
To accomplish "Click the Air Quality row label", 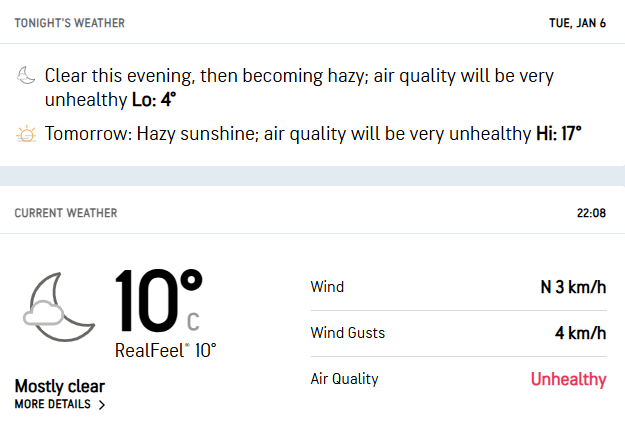I will click(345, 379).
